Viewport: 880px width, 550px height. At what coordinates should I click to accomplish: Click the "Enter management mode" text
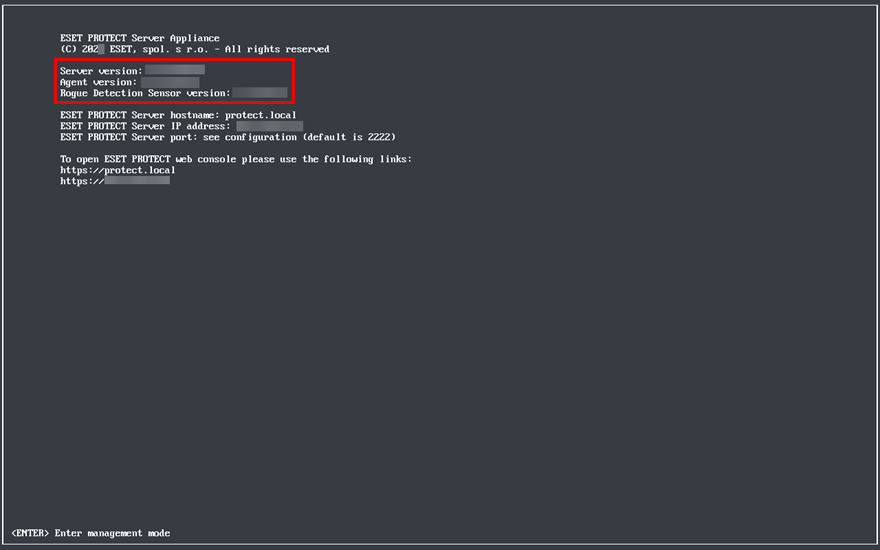(112, 533)
